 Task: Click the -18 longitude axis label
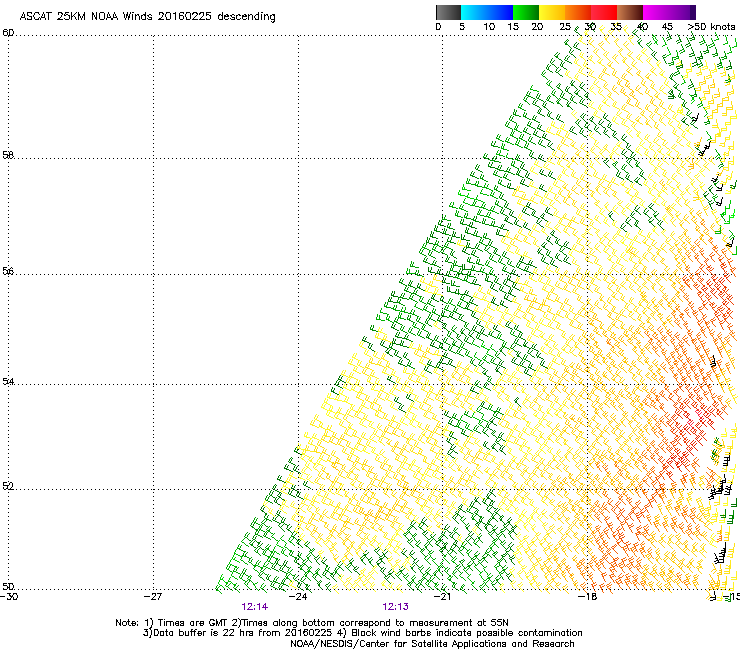coord(588,596)
